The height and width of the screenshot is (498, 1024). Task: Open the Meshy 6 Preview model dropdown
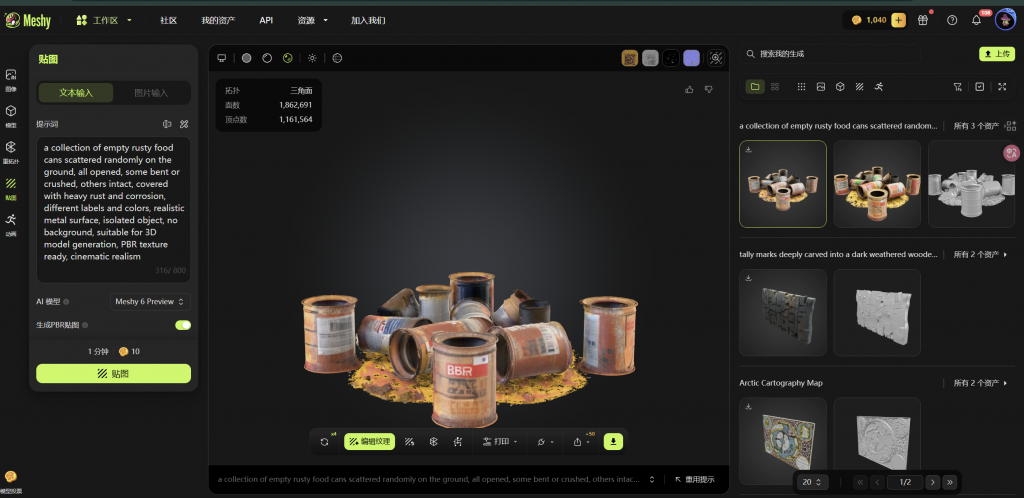pos(149,301)
